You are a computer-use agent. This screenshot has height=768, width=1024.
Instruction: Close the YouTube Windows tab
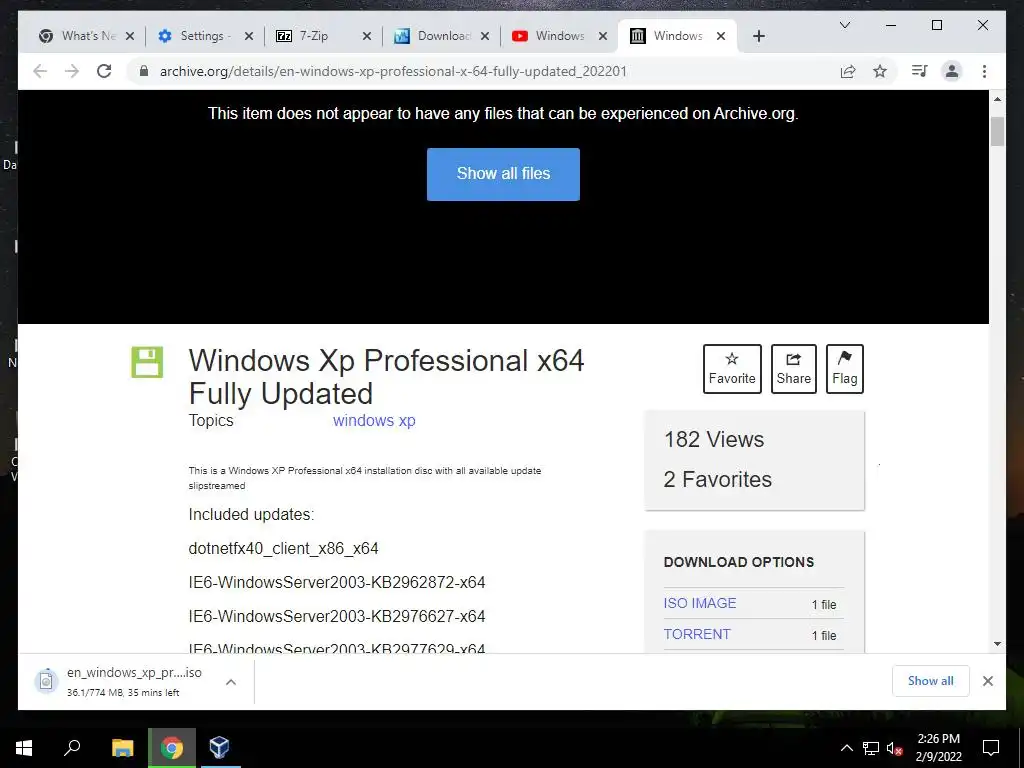tap(603, 37)
